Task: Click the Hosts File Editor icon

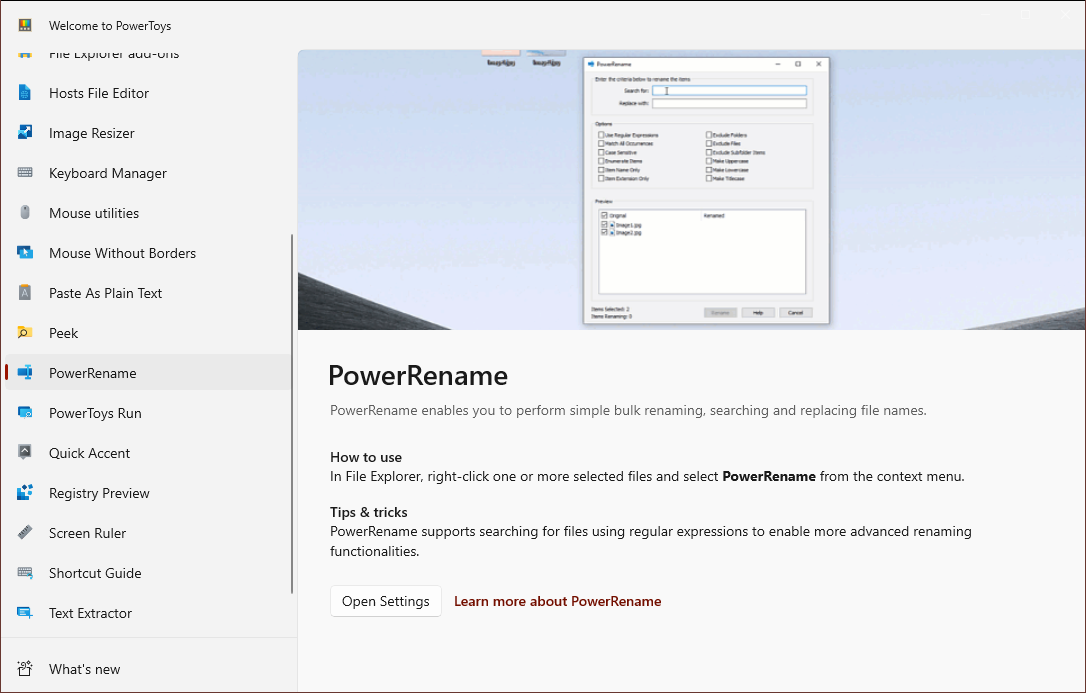Action: [x=27, y=92]
